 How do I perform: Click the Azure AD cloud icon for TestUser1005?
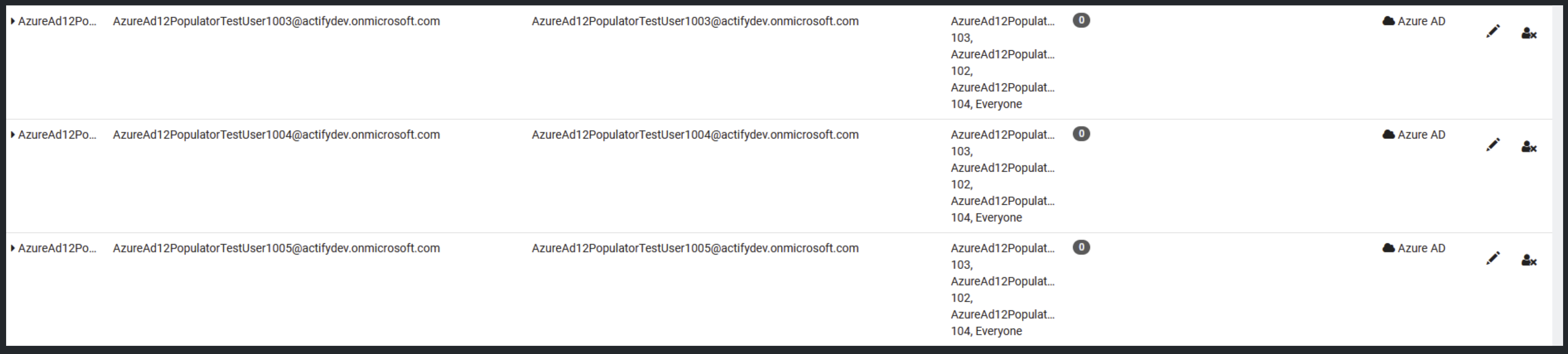(1388, 248)
